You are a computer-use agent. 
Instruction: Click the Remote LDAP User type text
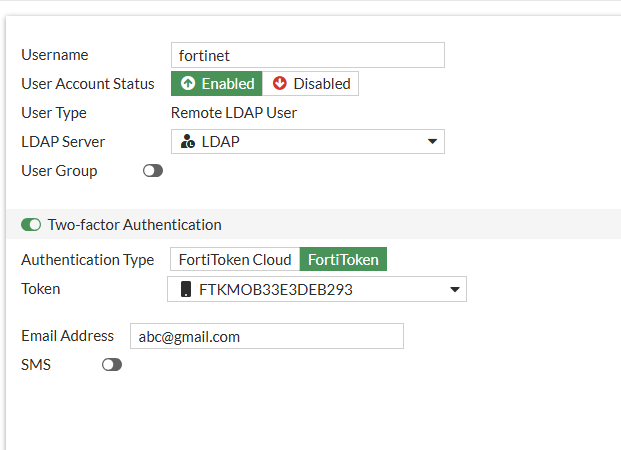[234, 113]
